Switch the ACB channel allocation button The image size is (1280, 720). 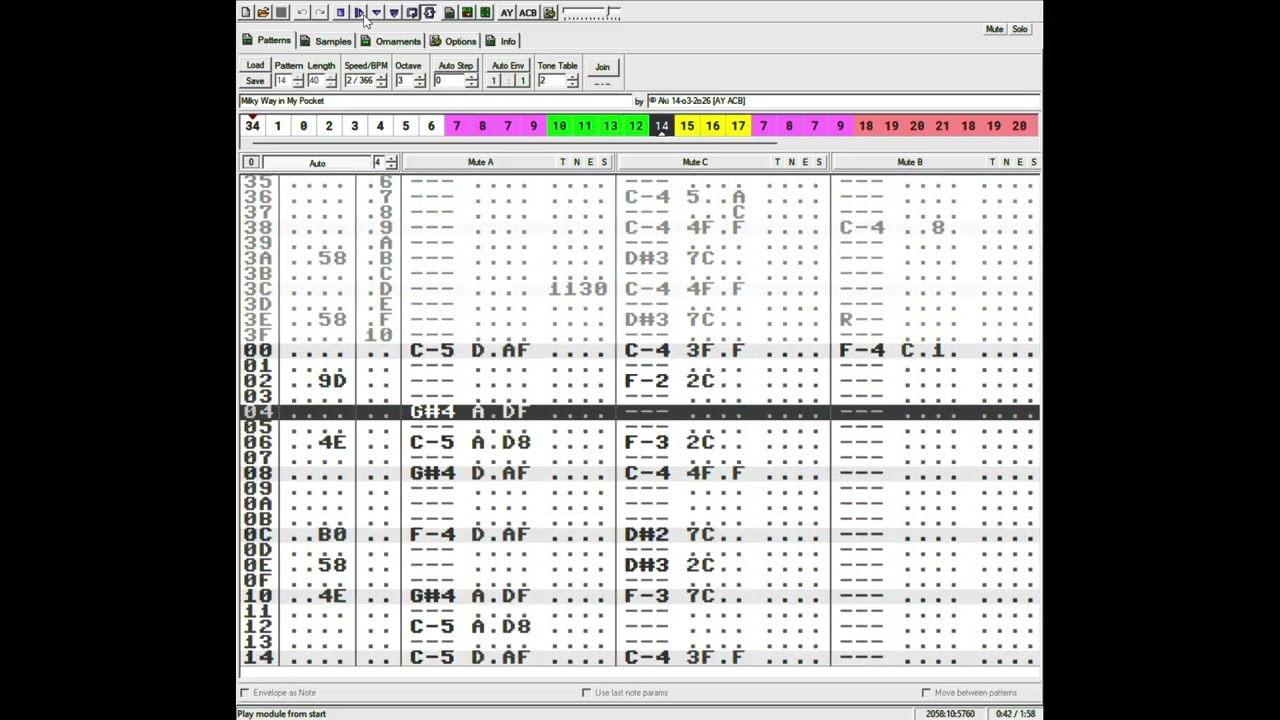pos(528,12)
